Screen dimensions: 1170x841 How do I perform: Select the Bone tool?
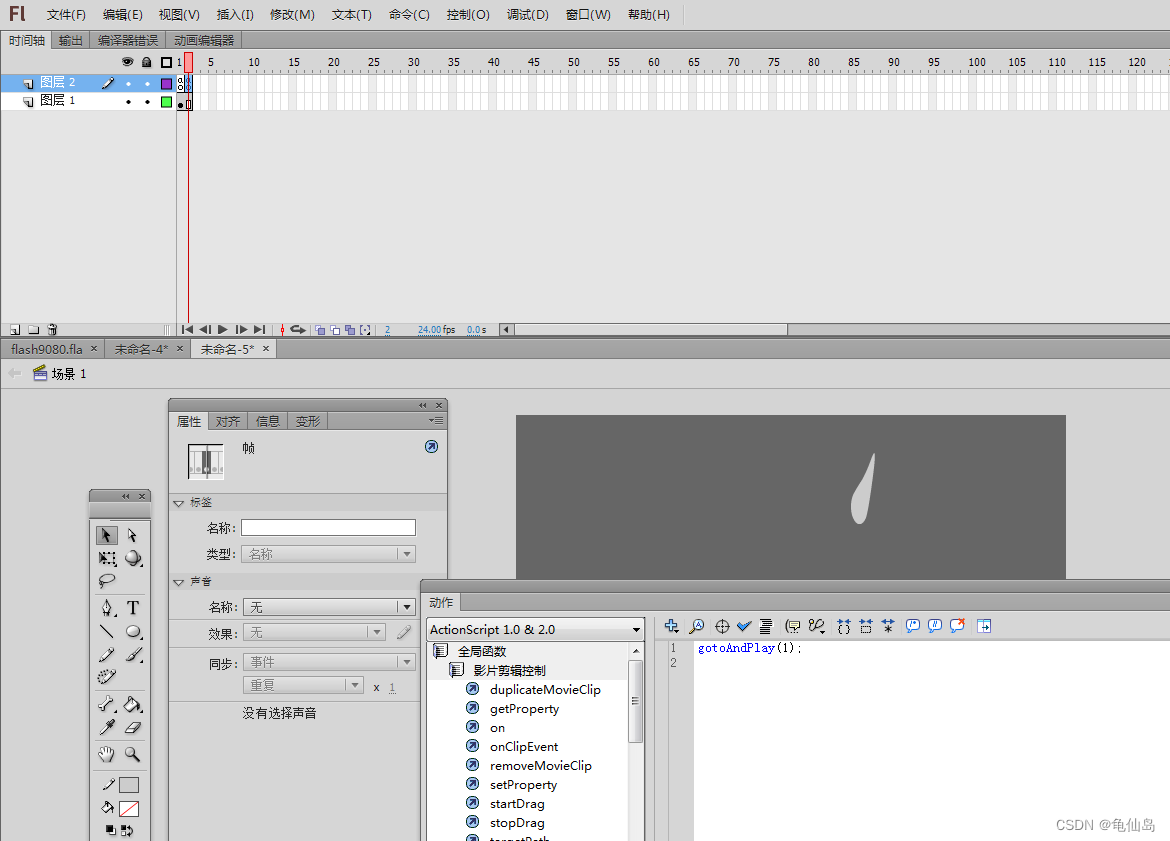(x=107, y=704)
